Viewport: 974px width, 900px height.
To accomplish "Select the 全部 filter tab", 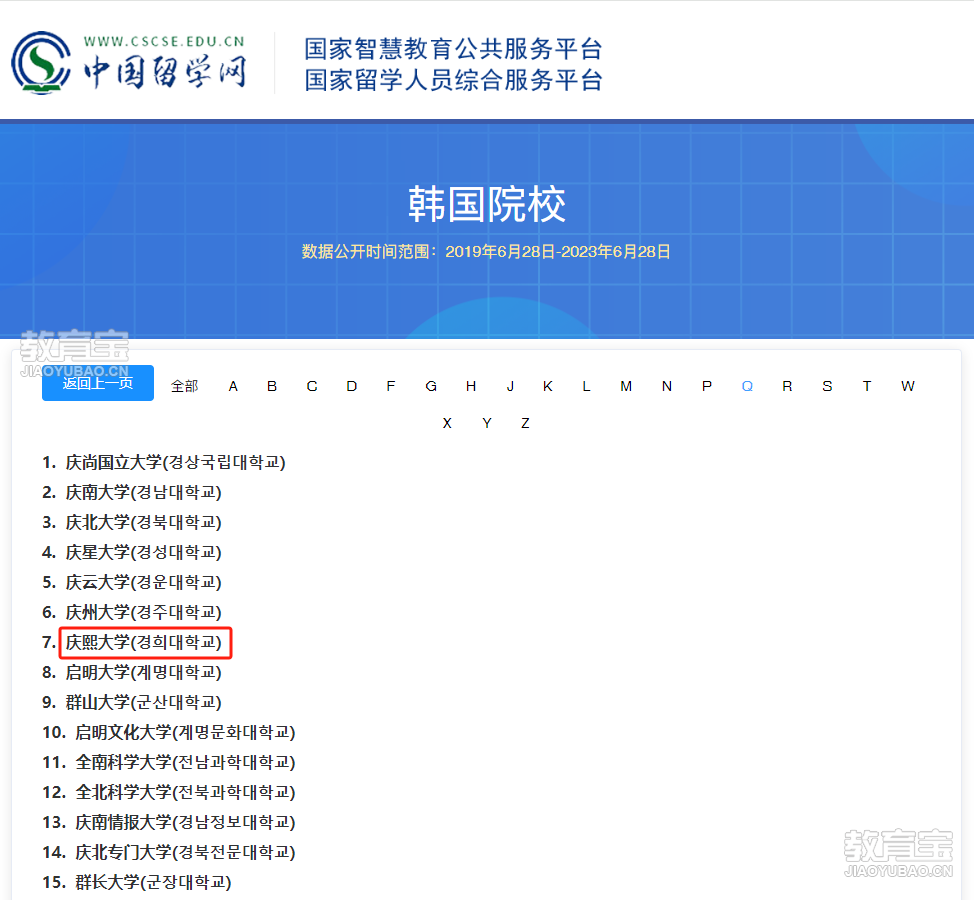I will (x=184, y=386).
